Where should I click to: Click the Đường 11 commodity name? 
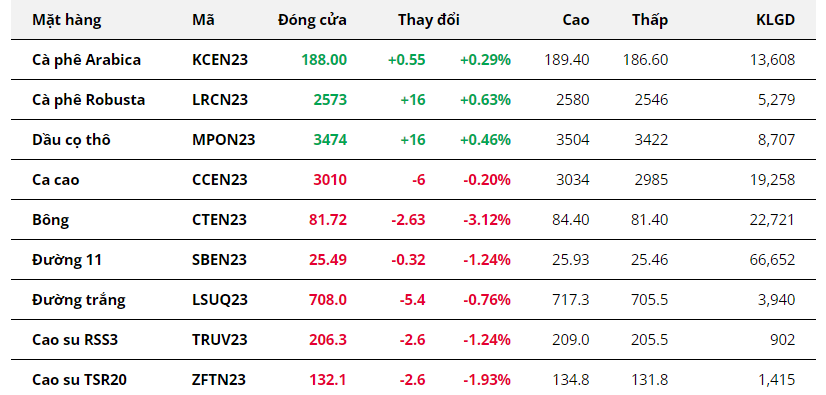pos(67,260)
